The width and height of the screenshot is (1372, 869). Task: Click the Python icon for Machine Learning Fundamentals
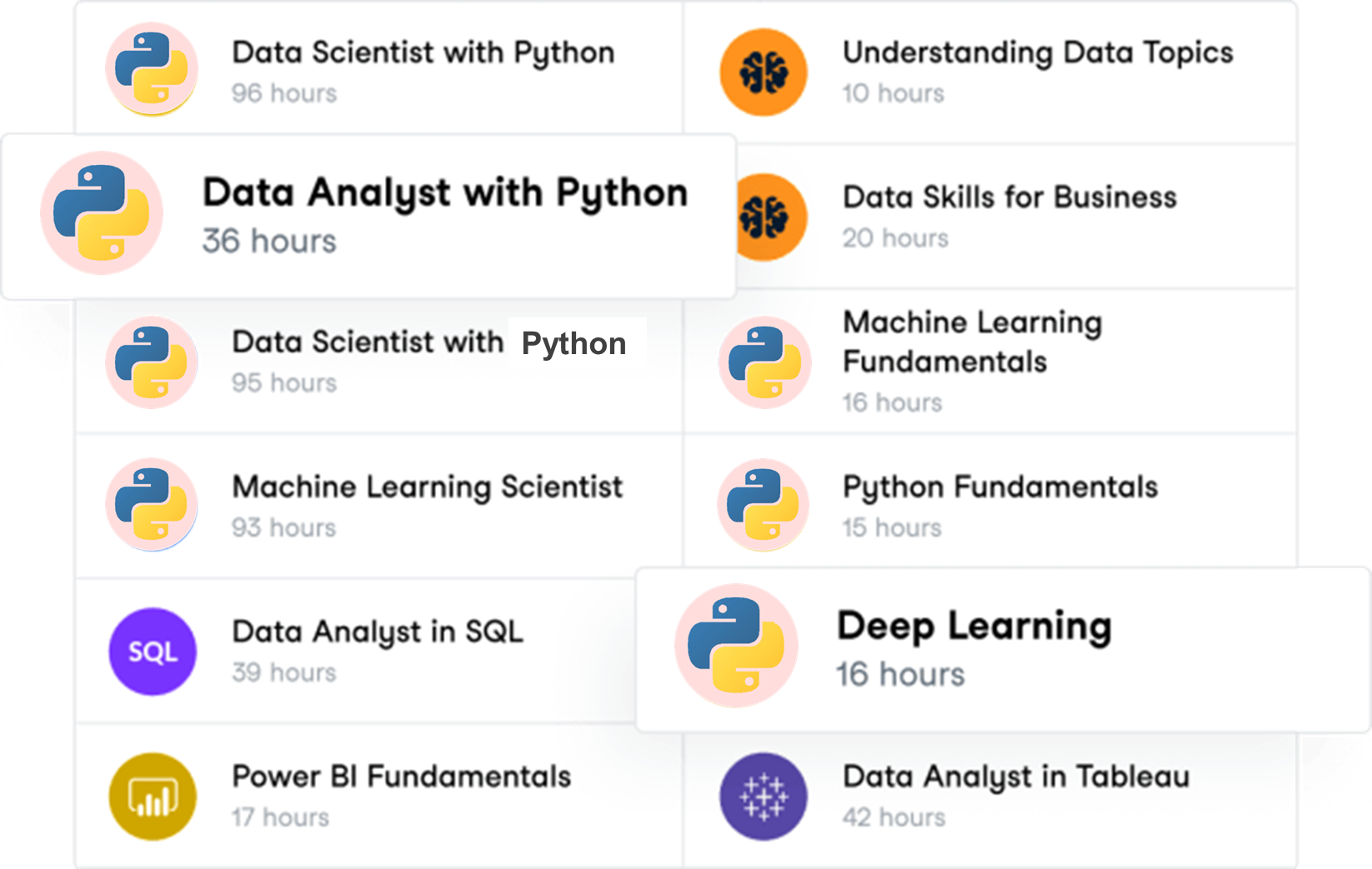[764, 362]
